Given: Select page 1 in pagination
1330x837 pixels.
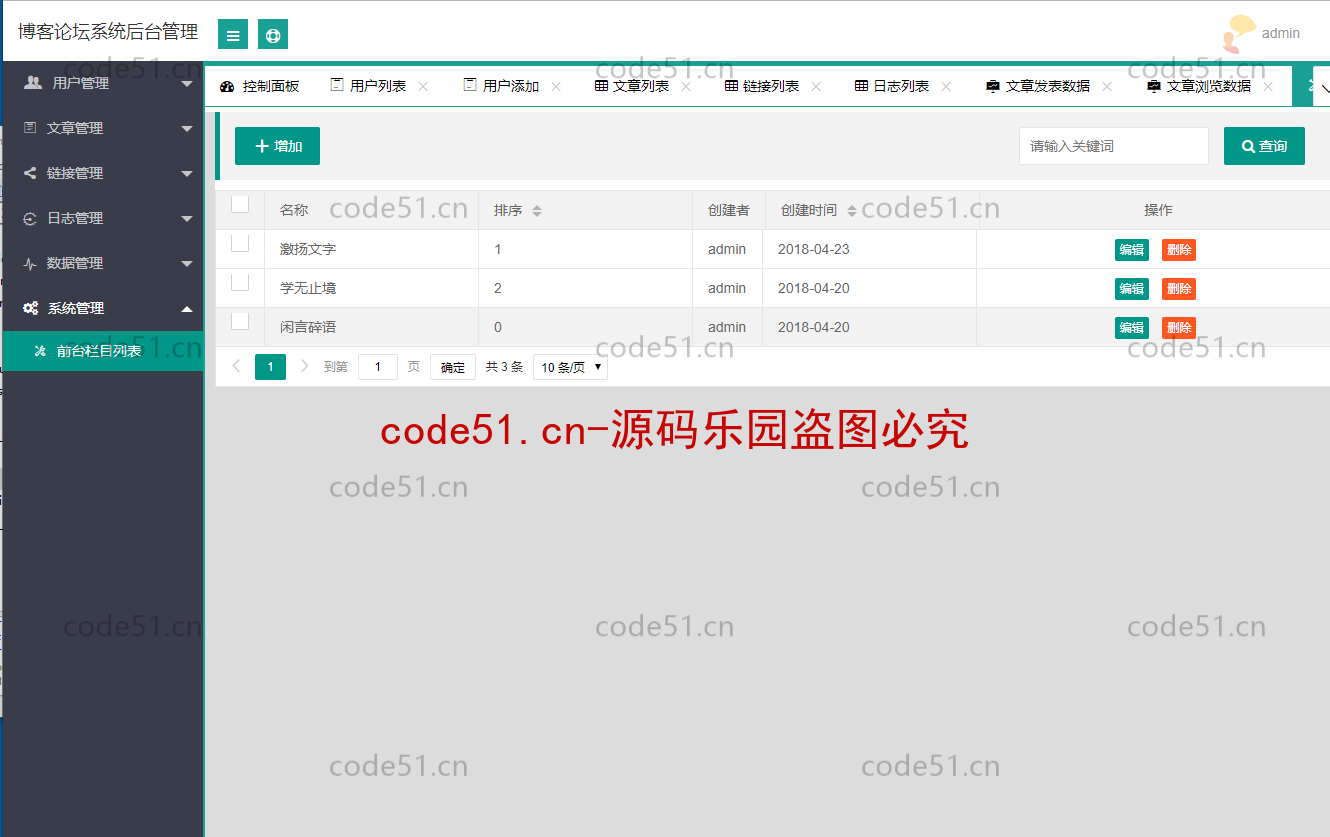Looking at the screenshot, I should (x=270, y=367).
